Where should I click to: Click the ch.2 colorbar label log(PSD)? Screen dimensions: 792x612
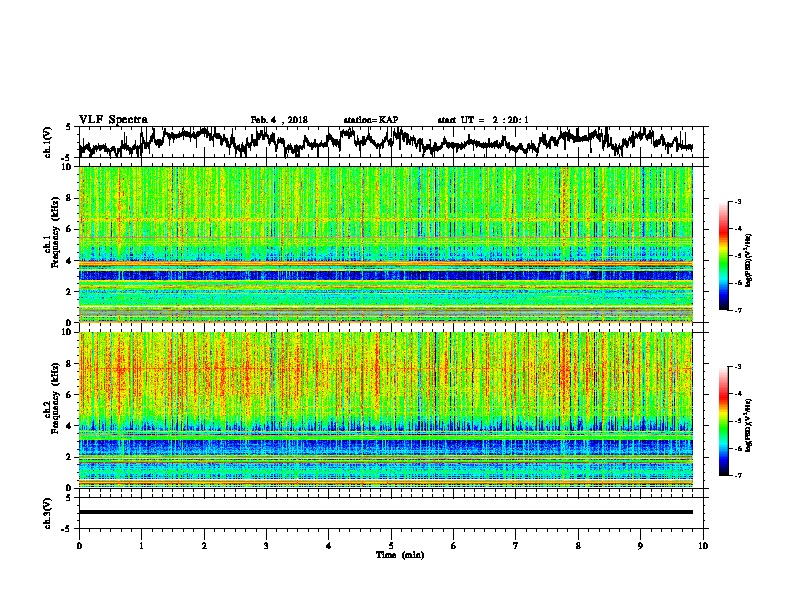[x=749, y=425]
